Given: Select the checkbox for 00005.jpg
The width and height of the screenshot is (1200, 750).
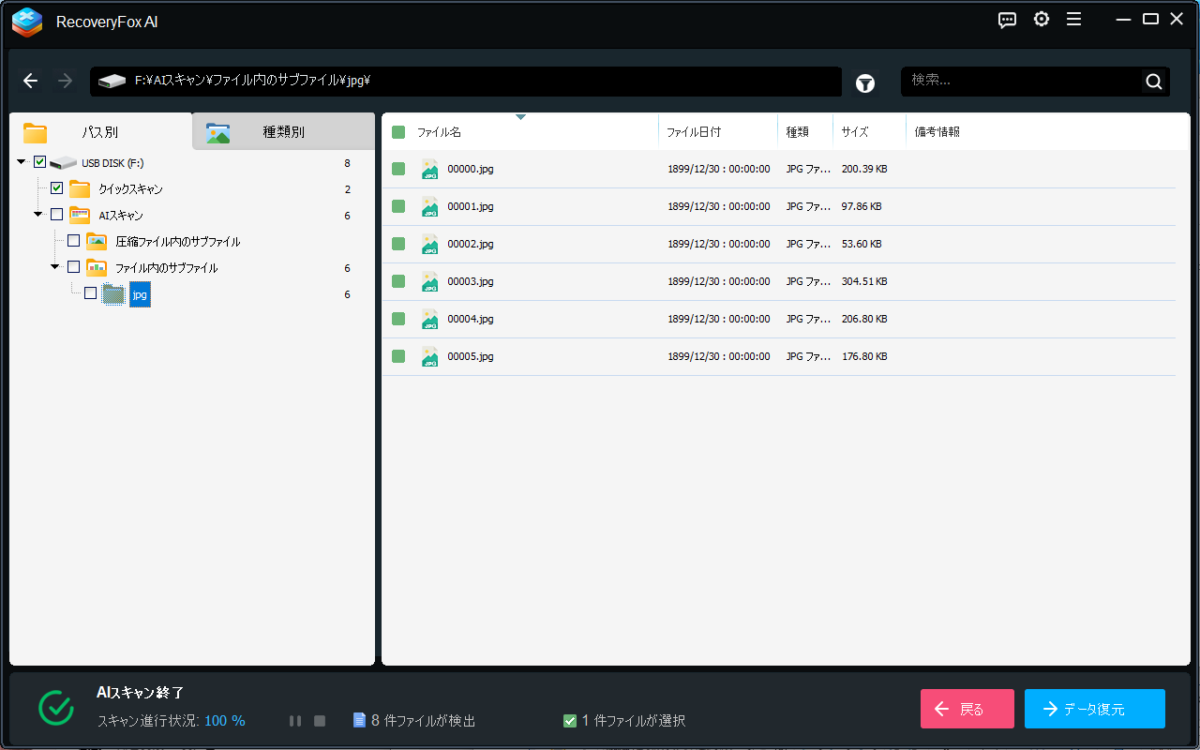Looking at the screenshot, I should (x=398, y=356).
